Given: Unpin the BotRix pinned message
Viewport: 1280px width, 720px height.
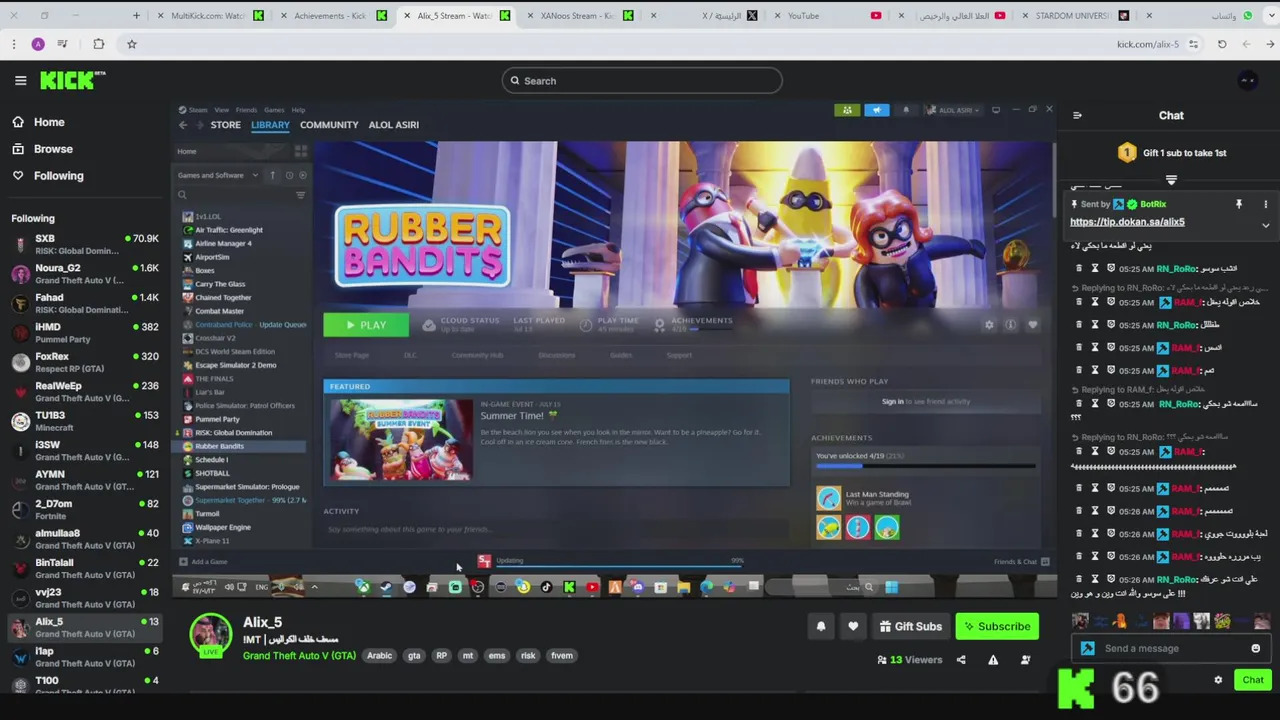Looking at the screenshot, I should [1239, 204].
